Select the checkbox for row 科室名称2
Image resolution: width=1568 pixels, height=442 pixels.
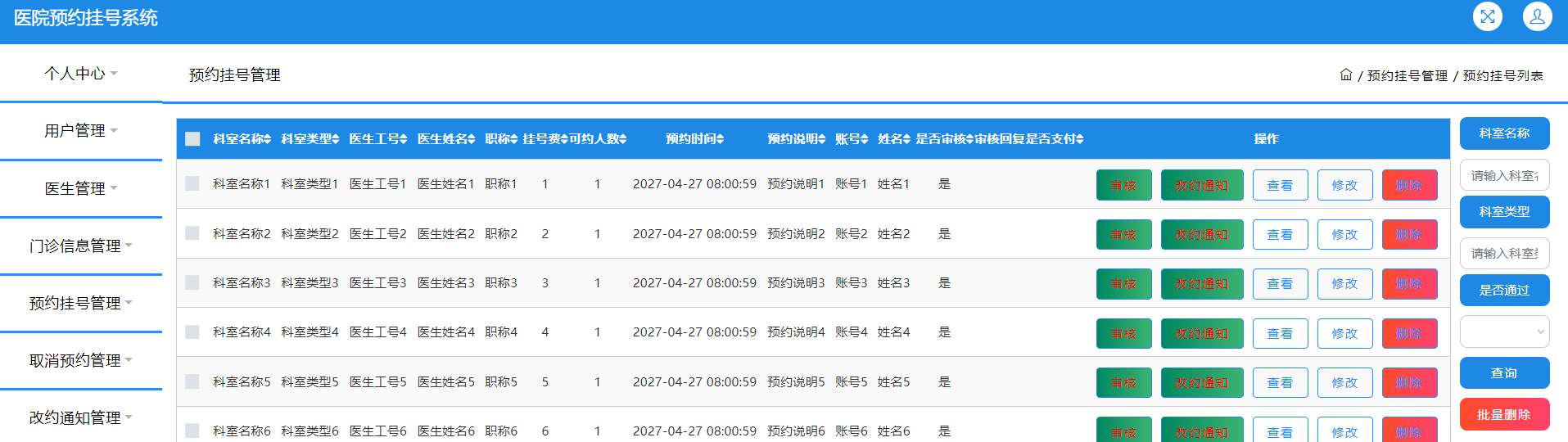(192, 233)
